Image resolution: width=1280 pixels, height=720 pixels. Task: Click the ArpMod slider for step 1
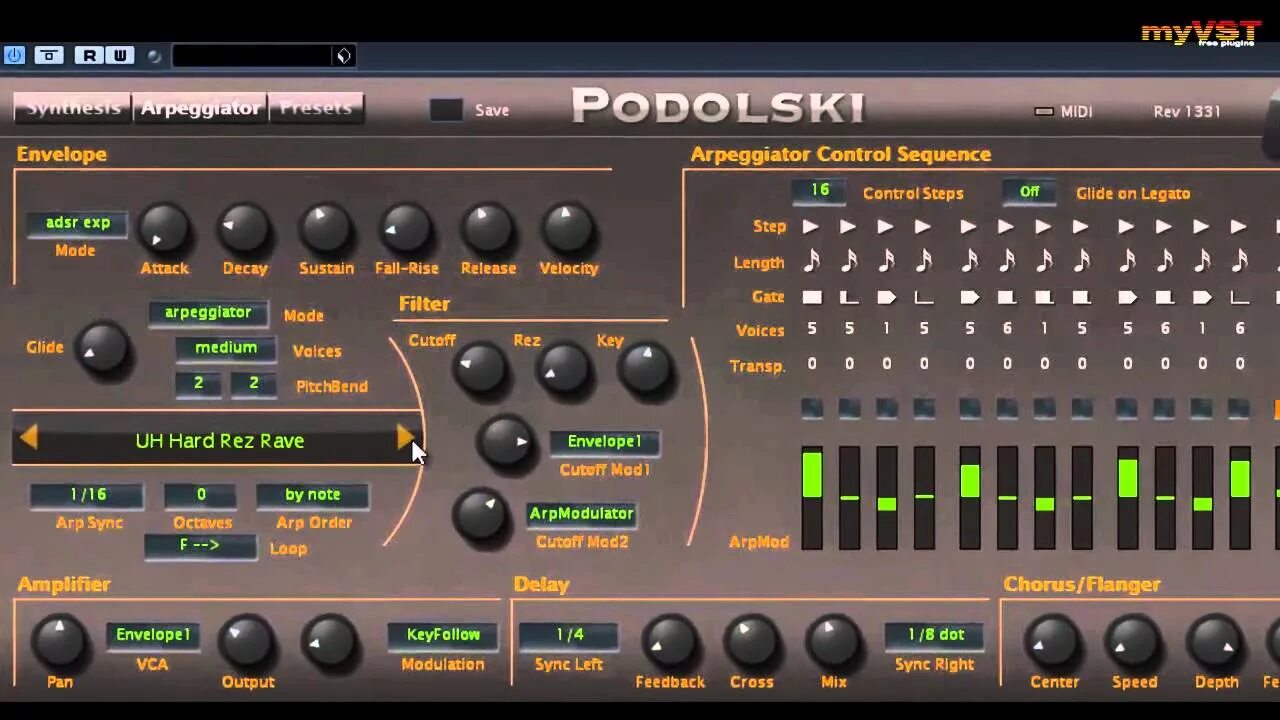coord(812,498)
